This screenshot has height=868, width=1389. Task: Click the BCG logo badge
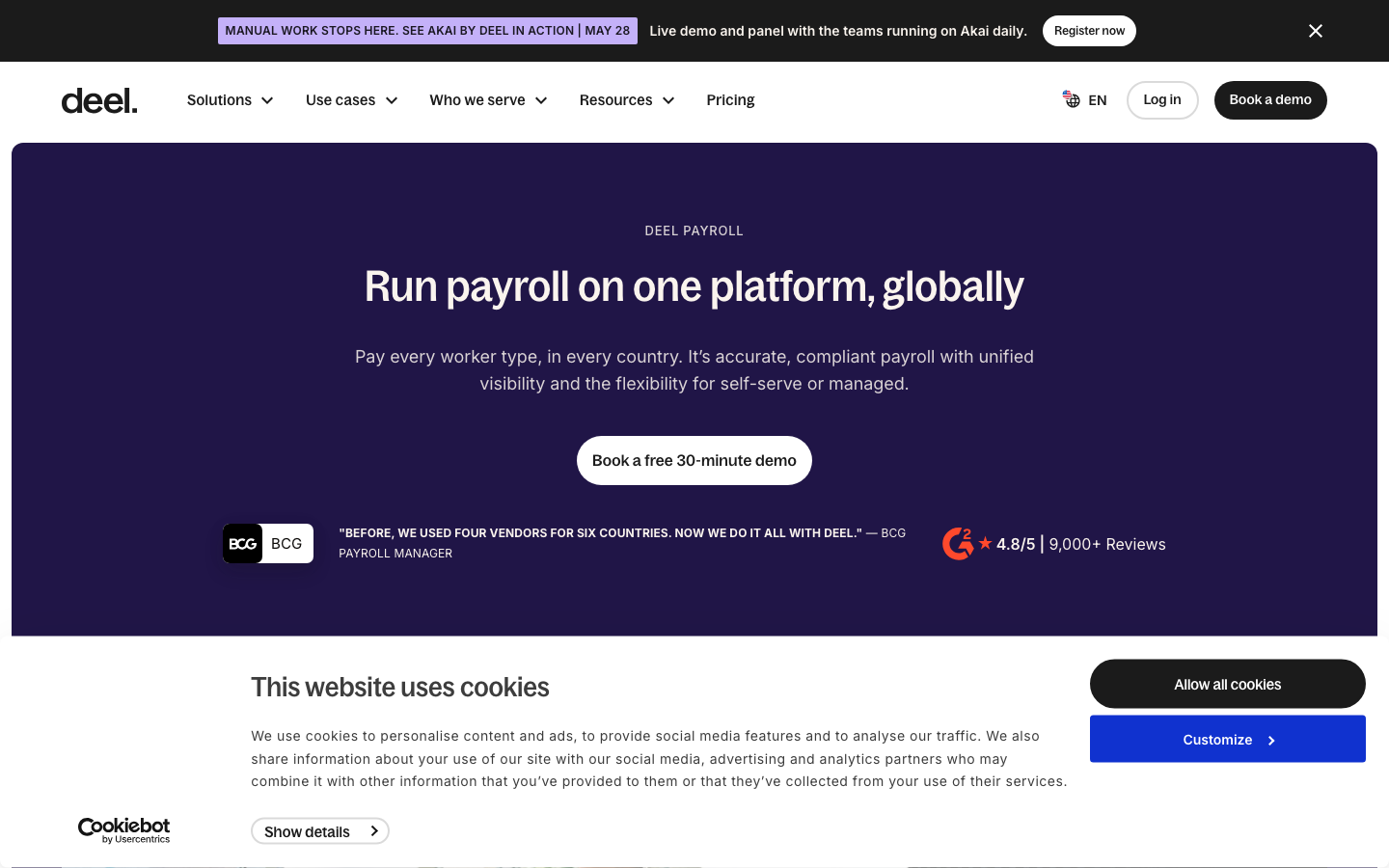[268, 544]
